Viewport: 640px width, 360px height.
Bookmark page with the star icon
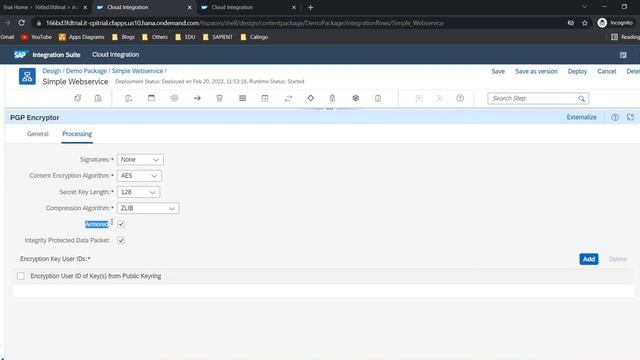(x=584, y=23)
